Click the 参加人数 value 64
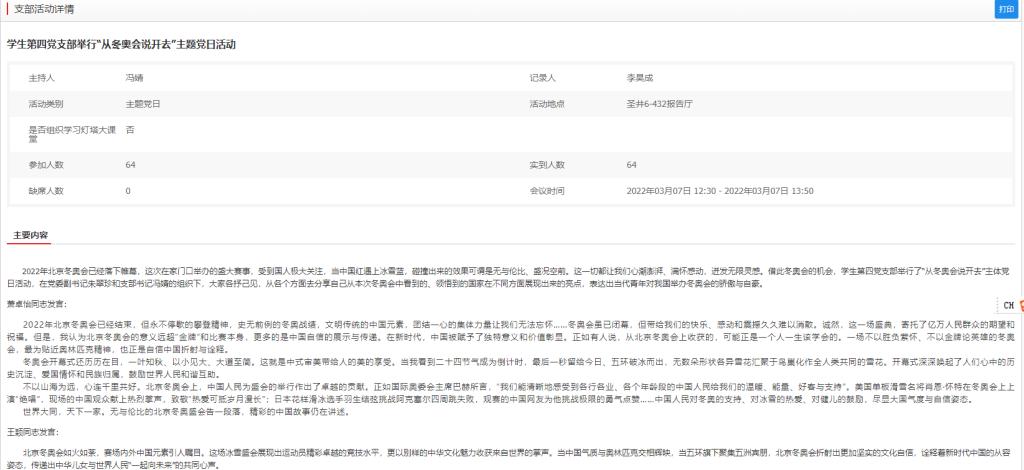The height and width of the screenshot is (470, 1024). tap(131, 164)
